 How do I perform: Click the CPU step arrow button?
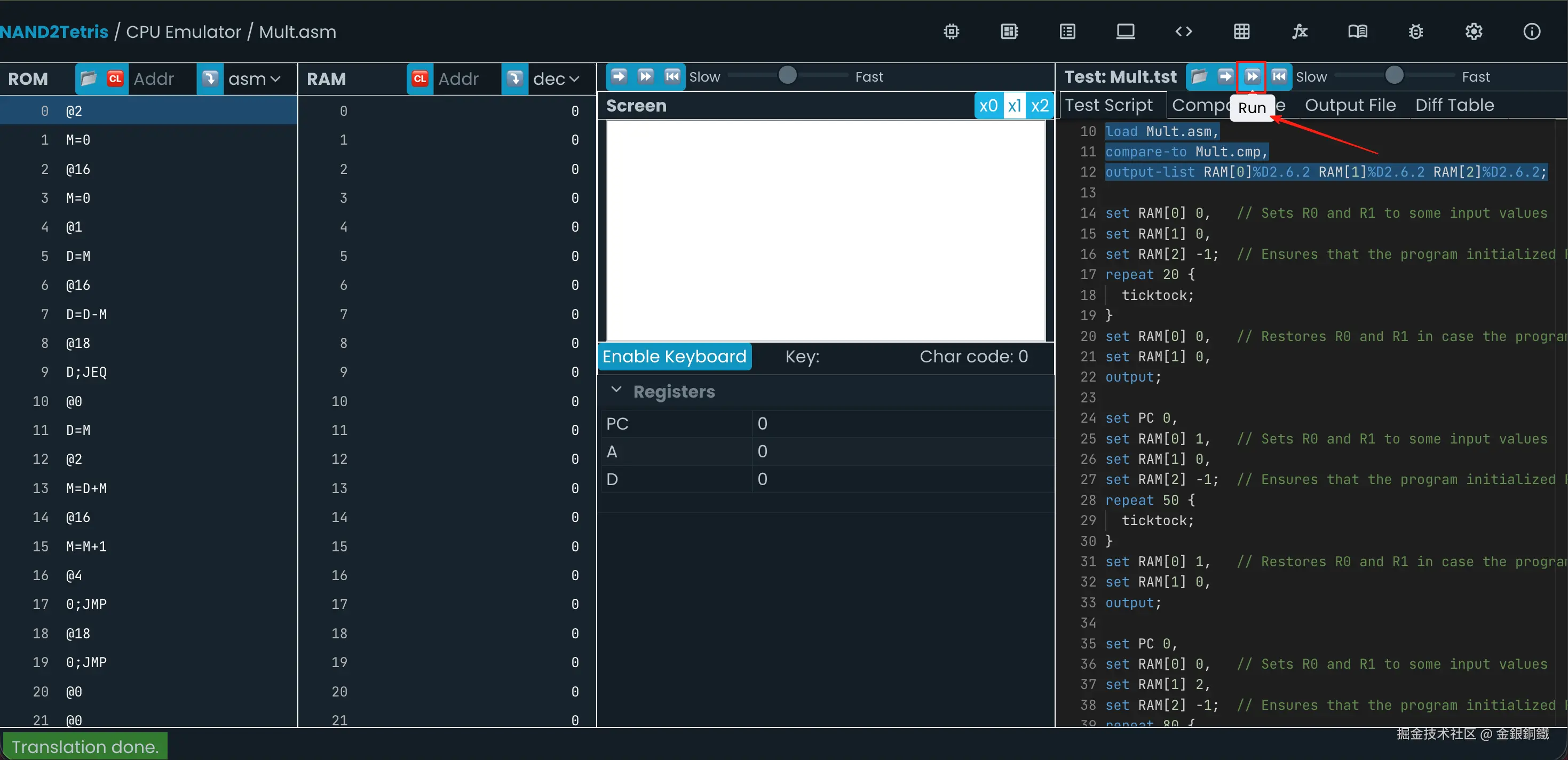tap(619, 76)
